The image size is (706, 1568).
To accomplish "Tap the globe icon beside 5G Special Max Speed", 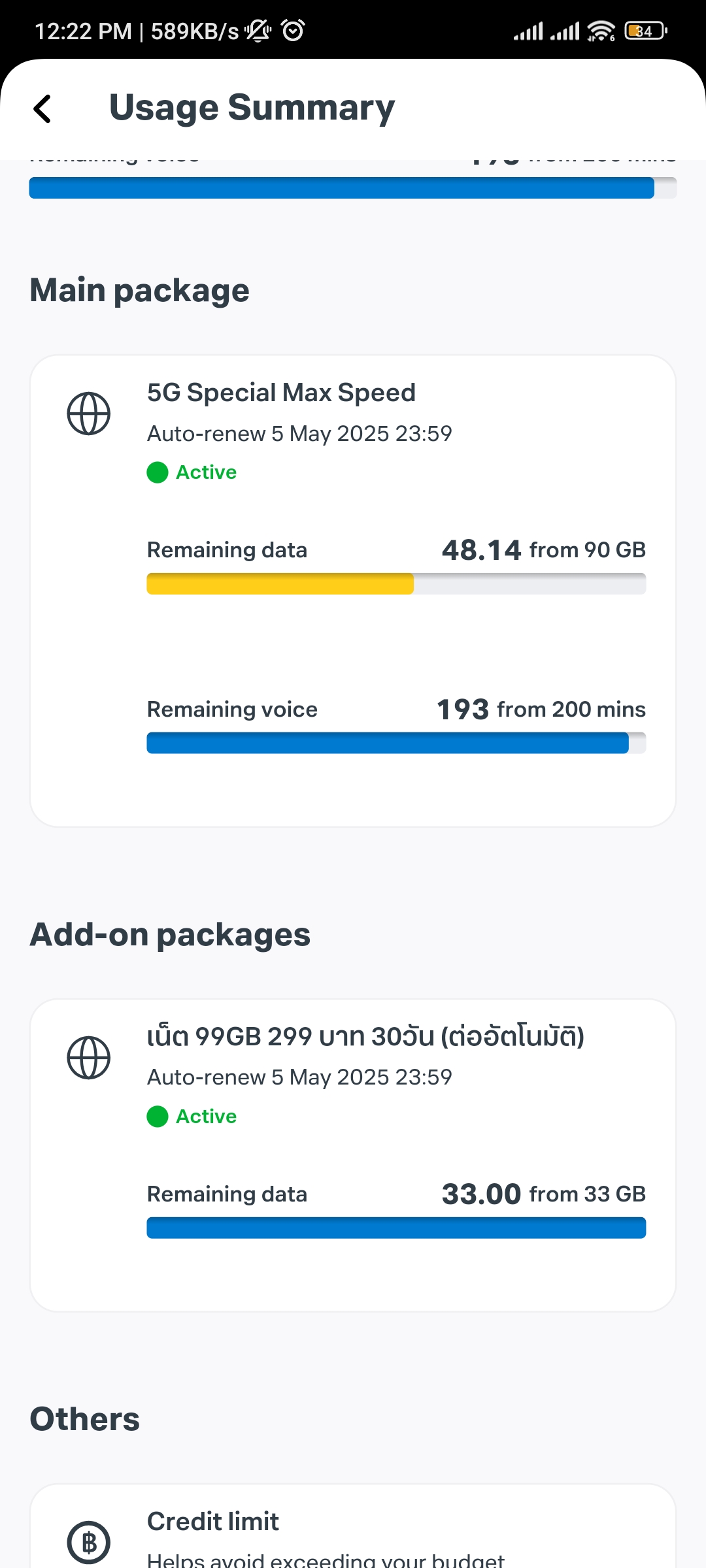I will (x=89, y=414).
